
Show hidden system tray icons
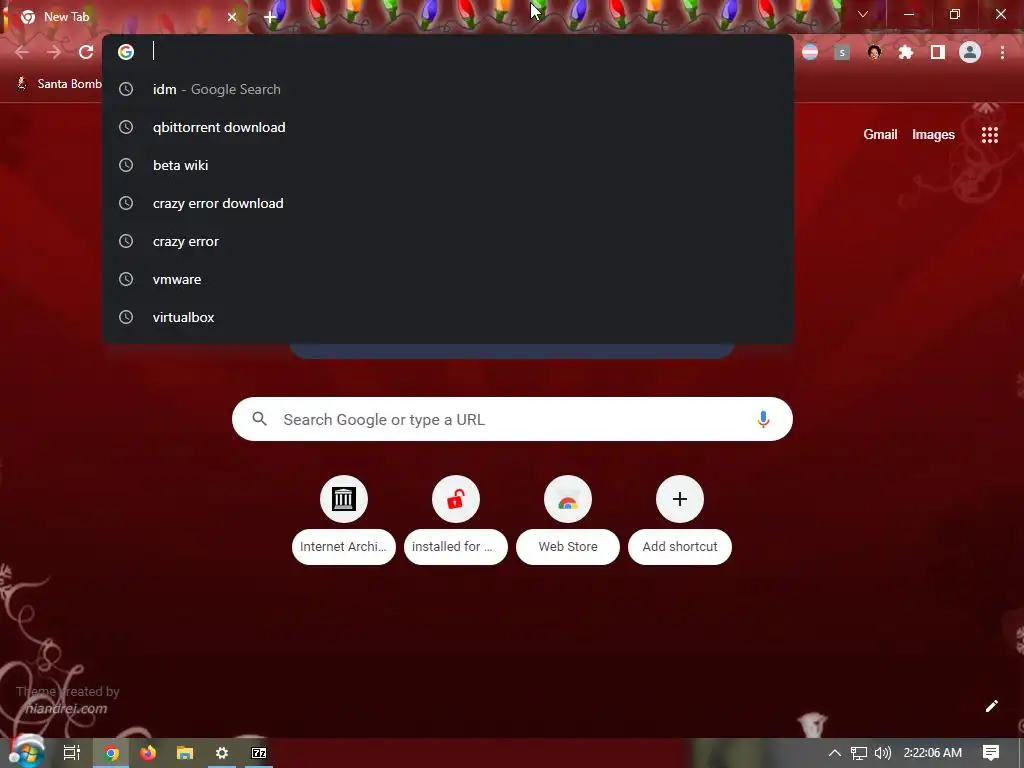(x=835, y=753)
